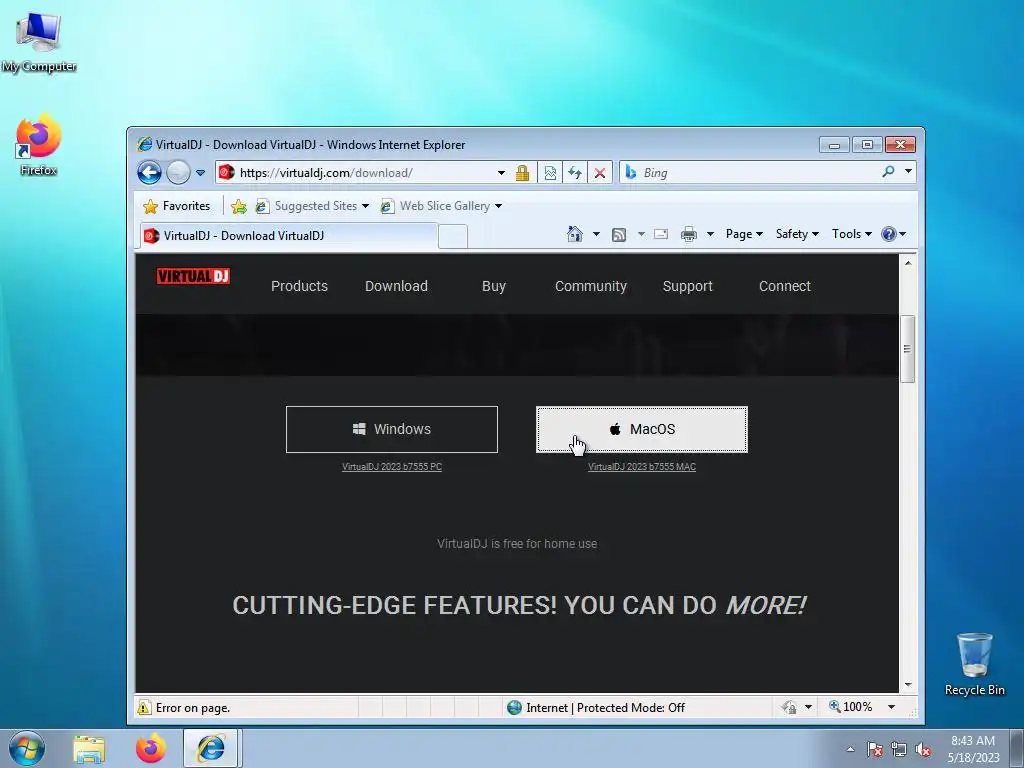Viewport: 1024px width, 768px height.
Task: Open the Favorites star button
Action: [177, 206]
